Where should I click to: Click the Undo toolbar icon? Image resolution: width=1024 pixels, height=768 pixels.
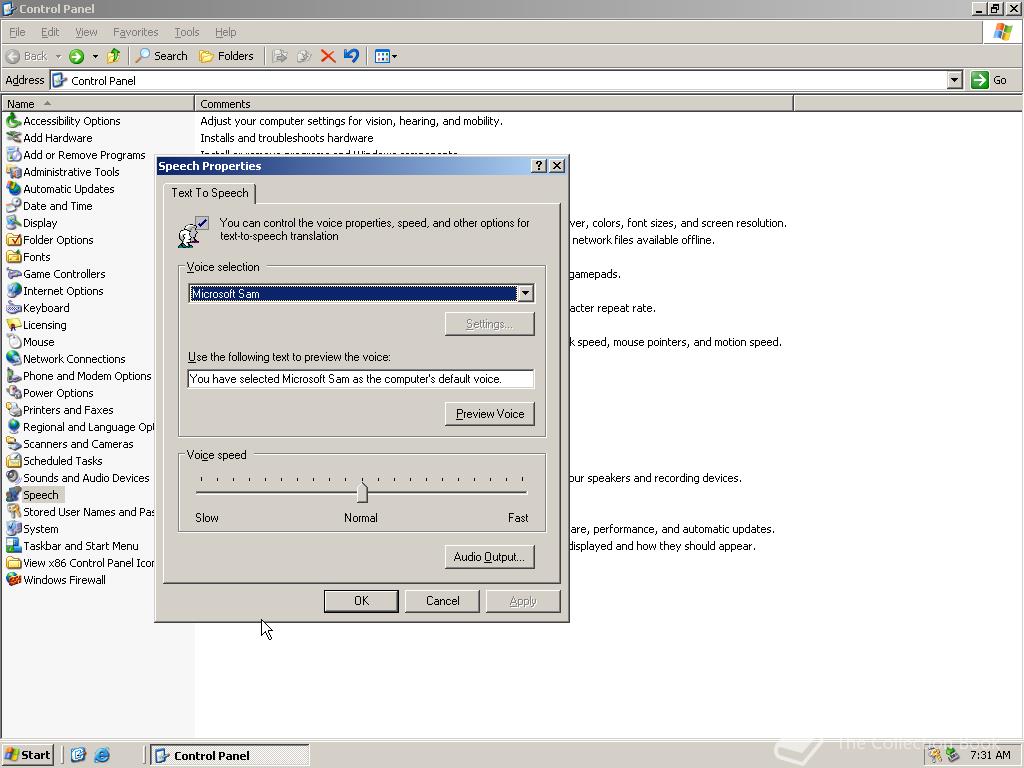351,56
